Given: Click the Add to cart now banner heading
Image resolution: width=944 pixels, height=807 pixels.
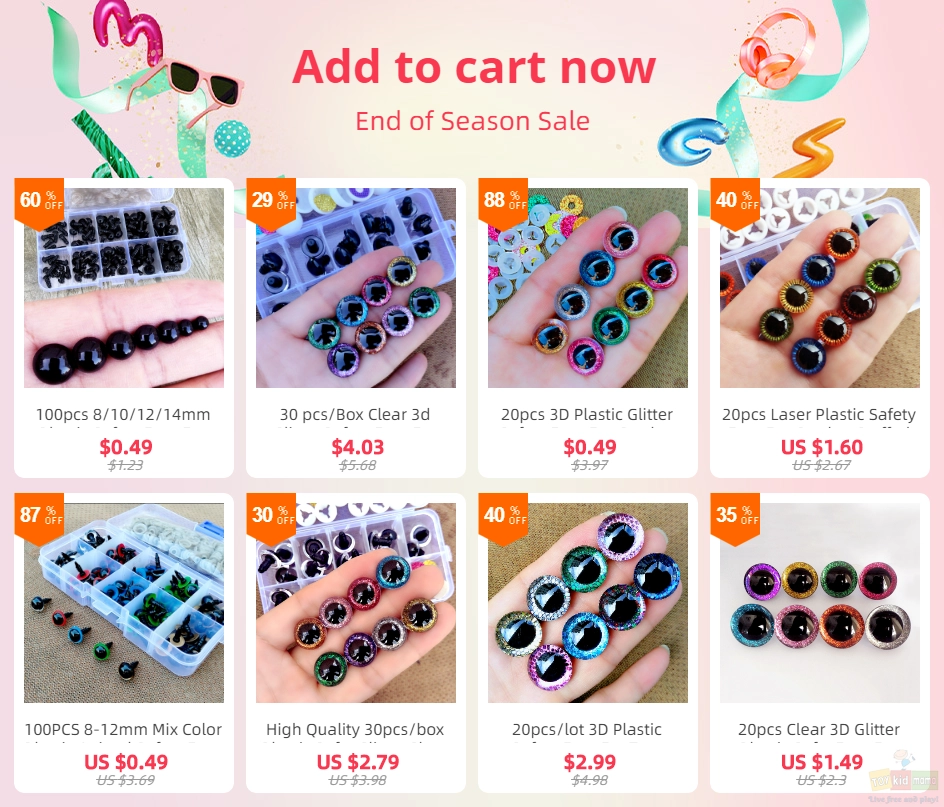Looking at the screenshot, I should [x=474, y=66].
